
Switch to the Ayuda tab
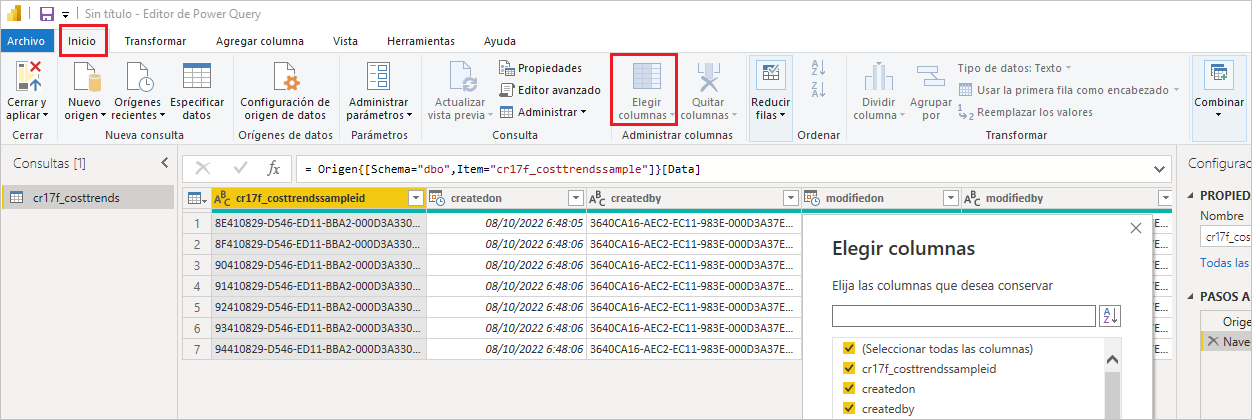tap(500, 41)
